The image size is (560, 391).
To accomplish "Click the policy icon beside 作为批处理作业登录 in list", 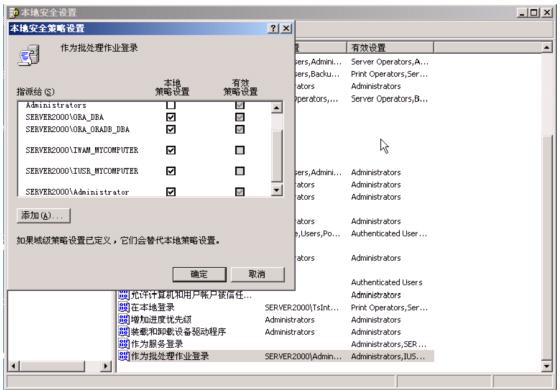I will (124, 356).
